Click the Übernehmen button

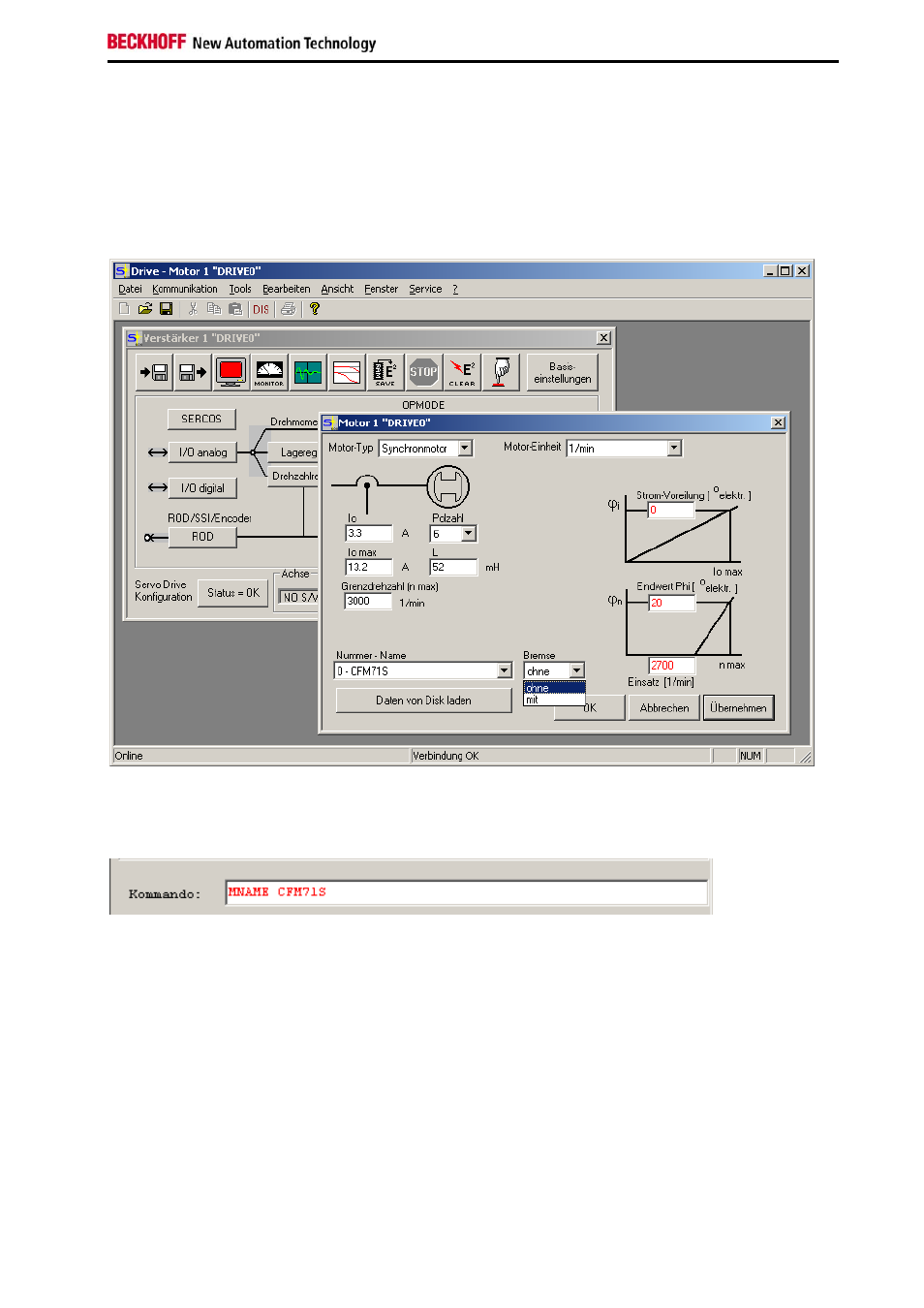[738, 708]
